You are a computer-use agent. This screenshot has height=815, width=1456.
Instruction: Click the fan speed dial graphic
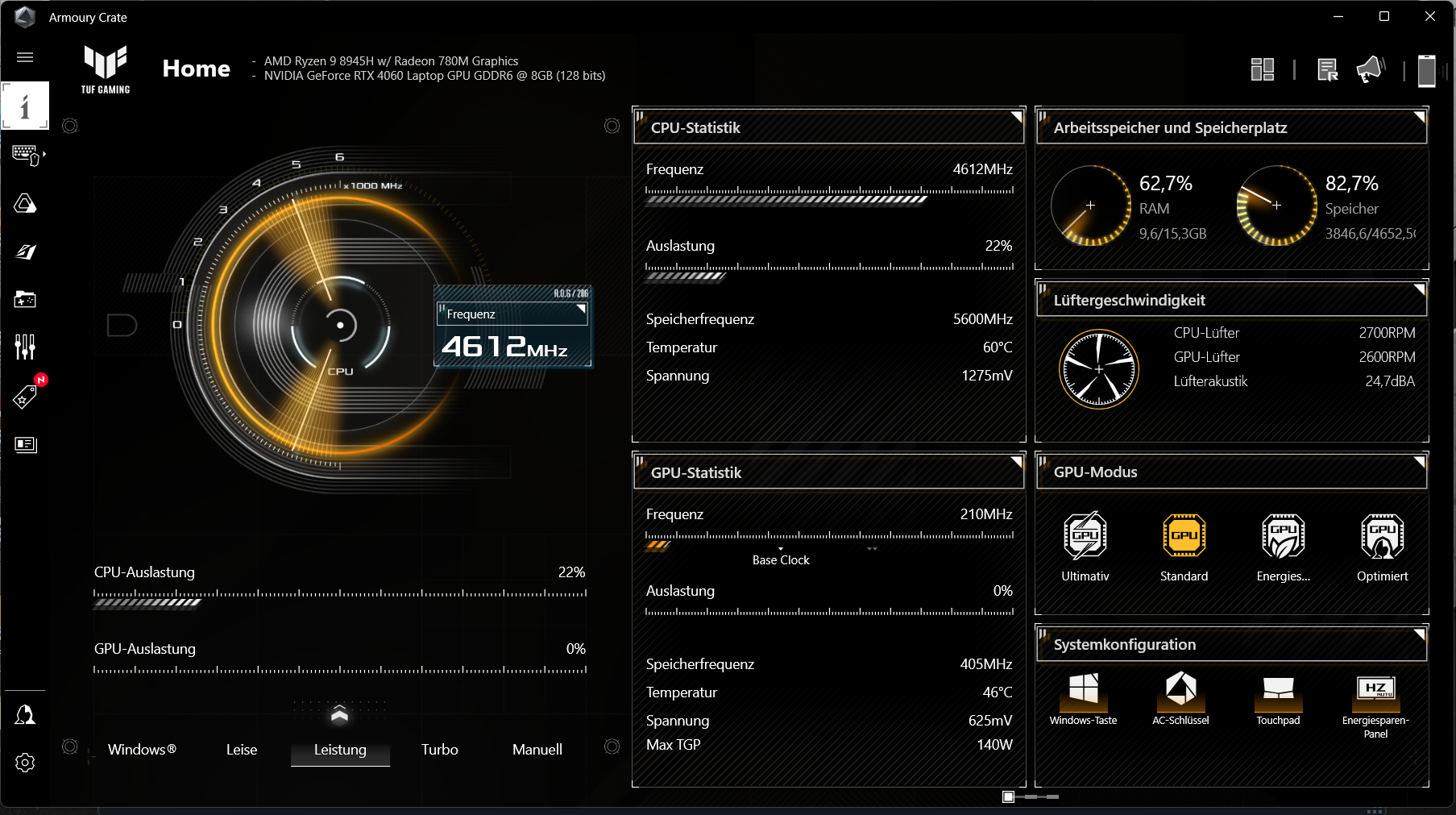(x=1099, y=369)
